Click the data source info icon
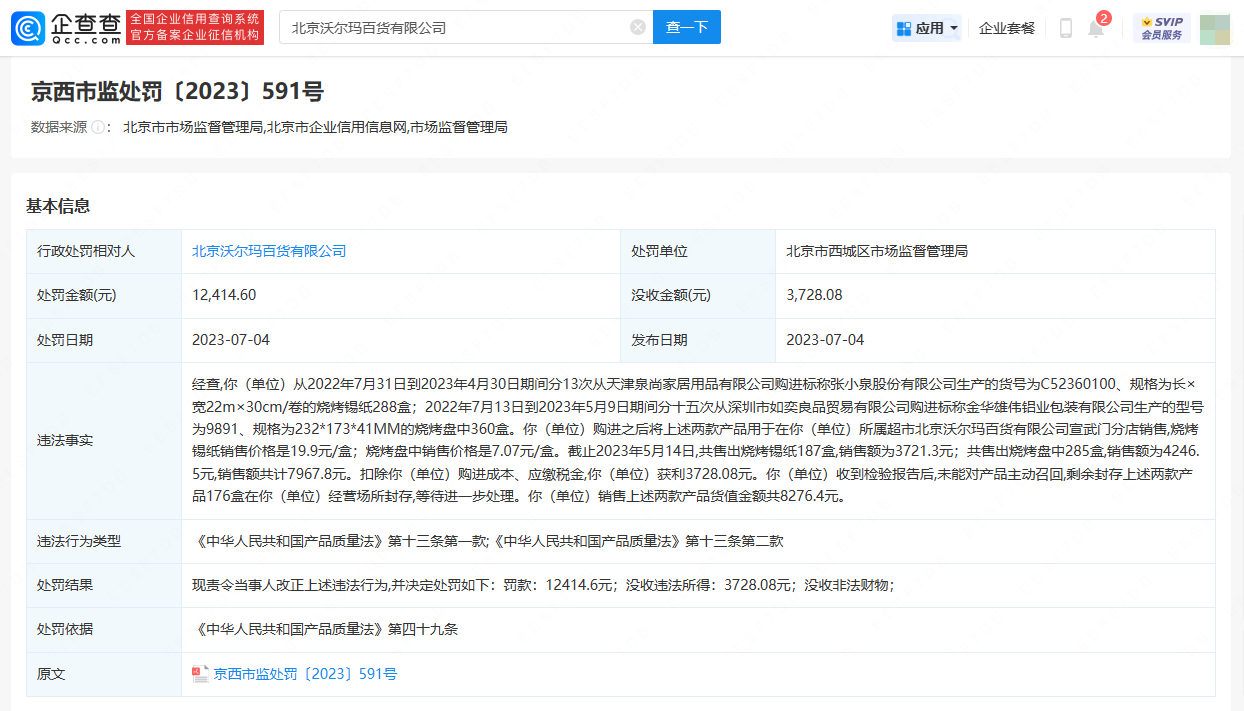1244x711 pixels. pyautogui.click(x=98, y=127)
